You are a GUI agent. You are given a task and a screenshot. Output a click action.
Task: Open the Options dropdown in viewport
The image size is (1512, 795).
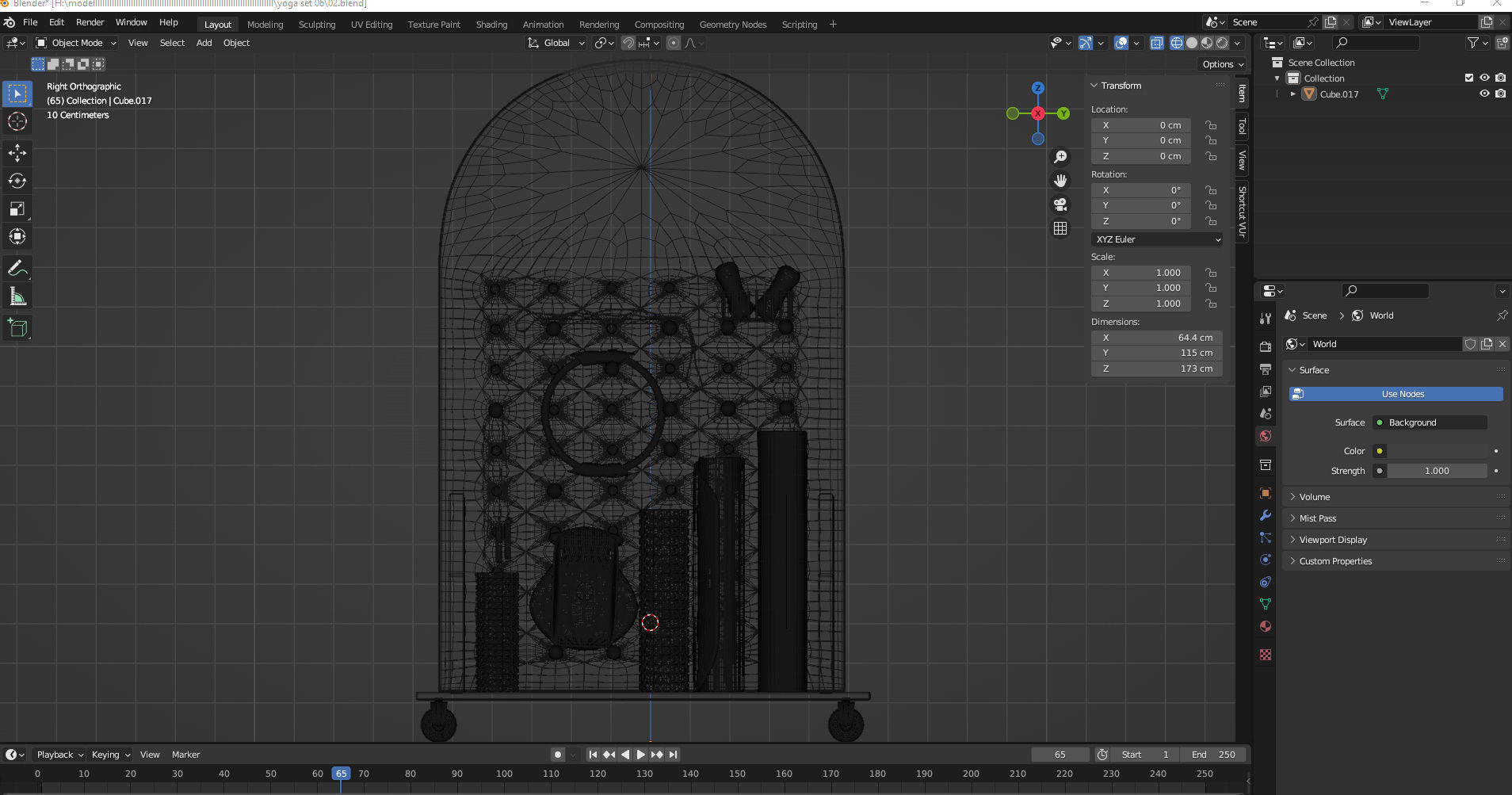click(1223, 64)
